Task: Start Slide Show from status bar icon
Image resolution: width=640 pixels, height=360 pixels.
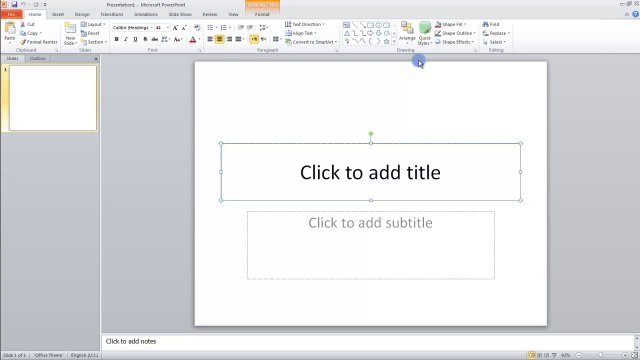Action: coord(554,355)
